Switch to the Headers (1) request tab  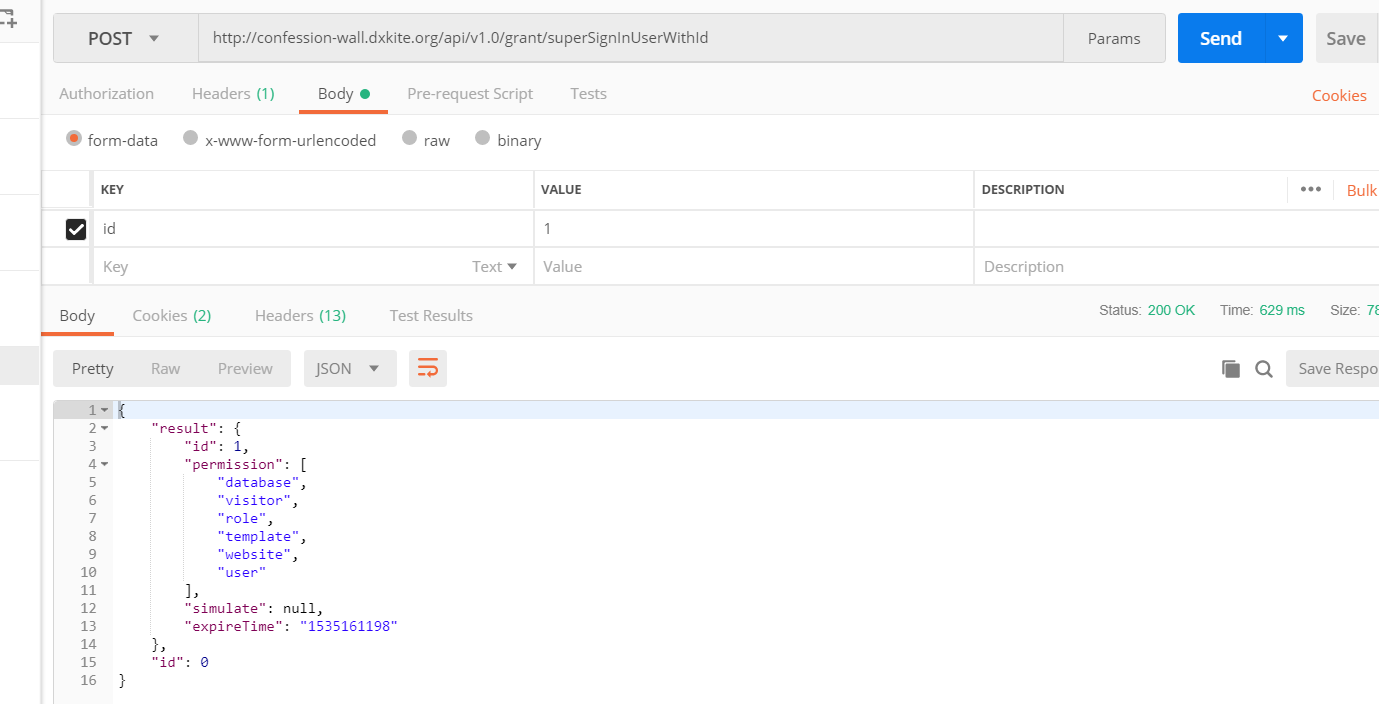(232, 94)
